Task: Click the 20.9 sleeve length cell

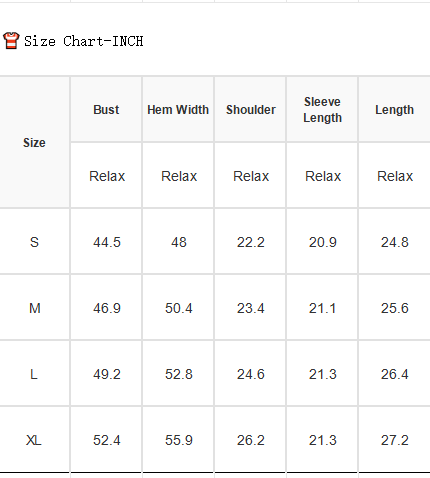Action: [x=322, y=242]
